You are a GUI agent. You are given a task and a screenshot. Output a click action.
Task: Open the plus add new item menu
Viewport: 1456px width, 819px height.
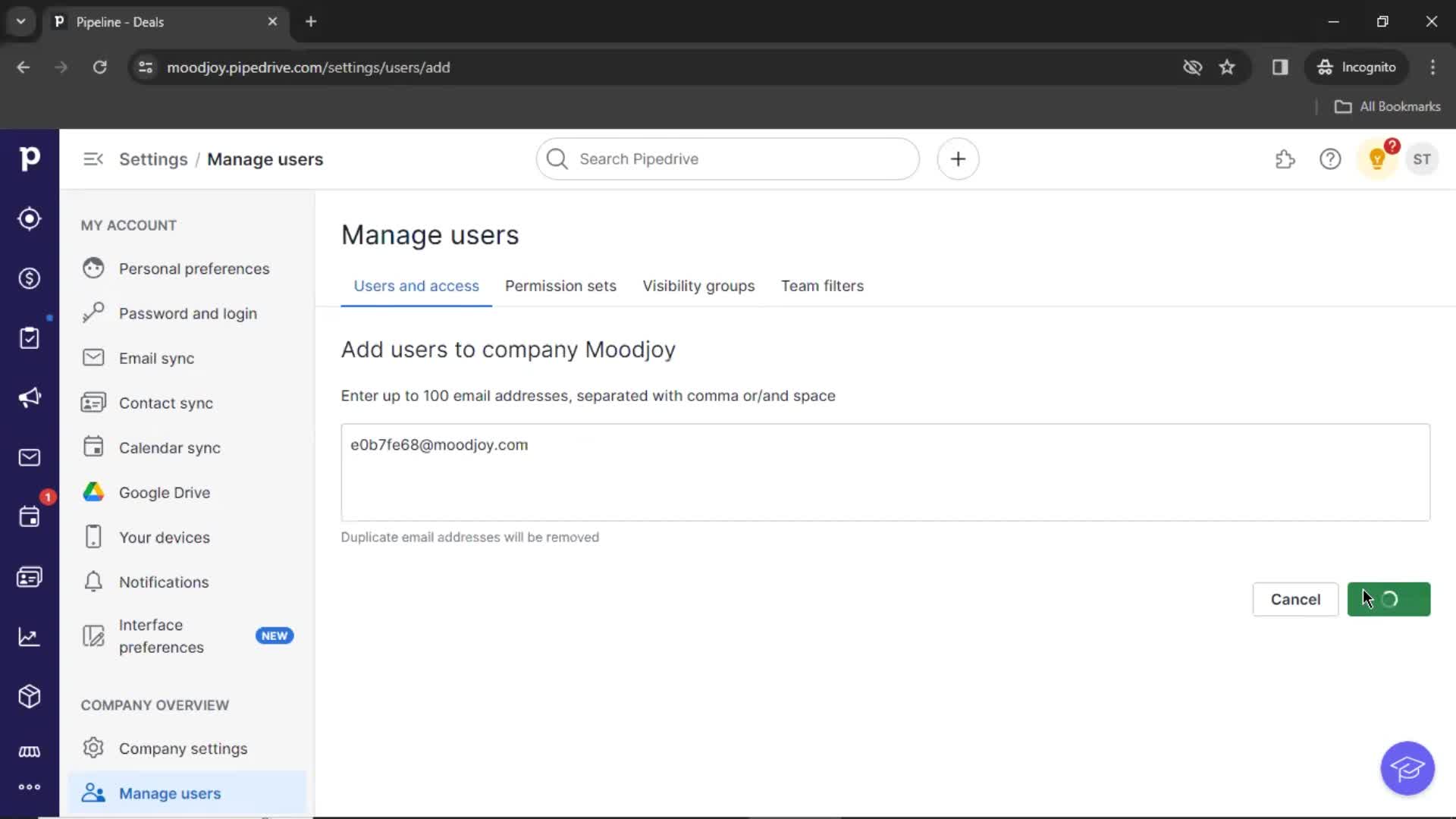(958, 158)
